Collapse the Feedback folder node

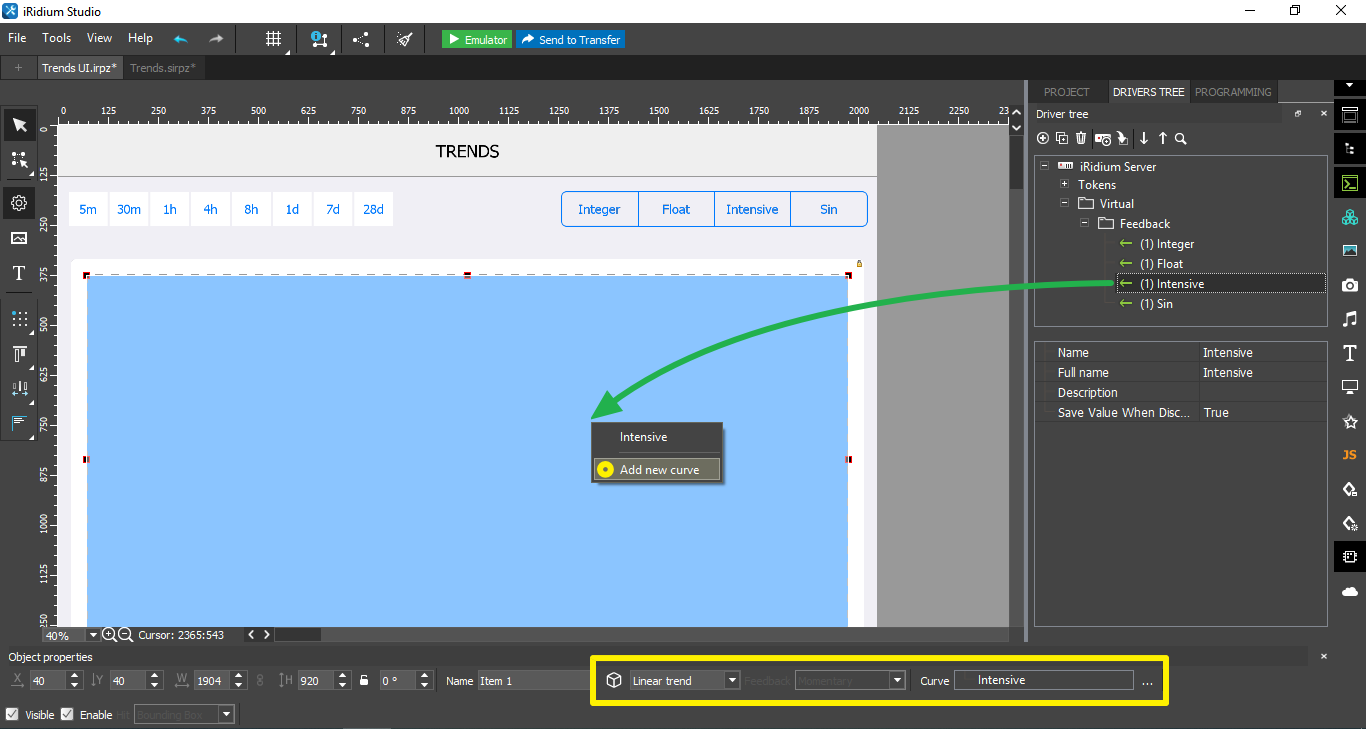1084,224
